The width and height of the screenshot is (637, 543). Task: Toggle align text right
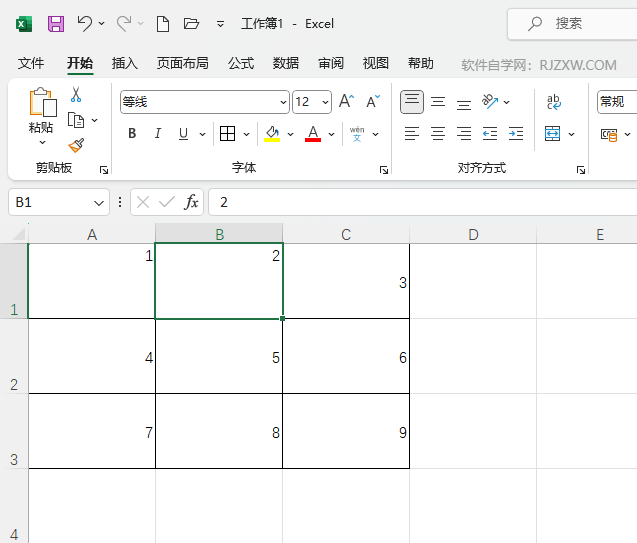pyautogui.click(x=464, y=133)
